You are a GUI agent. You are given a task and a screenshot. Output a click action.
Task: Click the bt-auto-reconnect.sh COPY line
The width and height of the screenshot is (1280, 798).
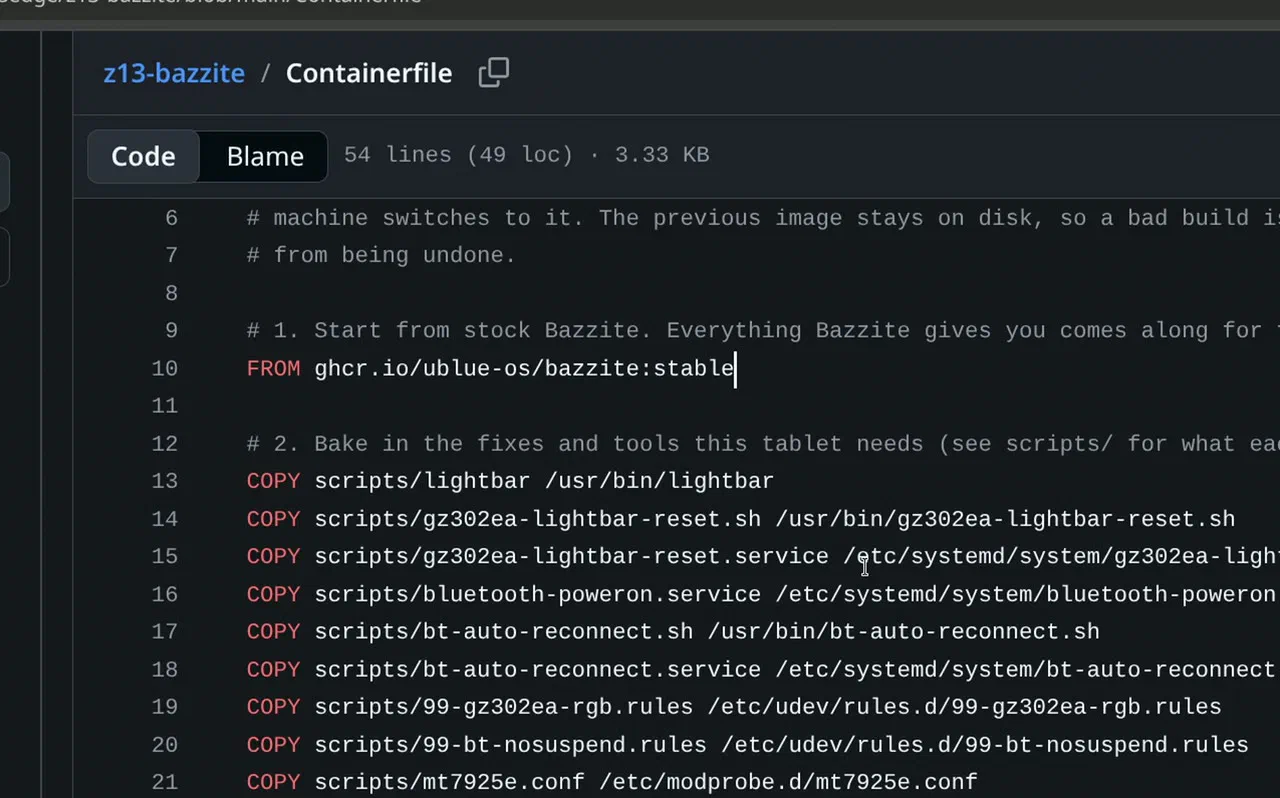click(x=673, y=632)
